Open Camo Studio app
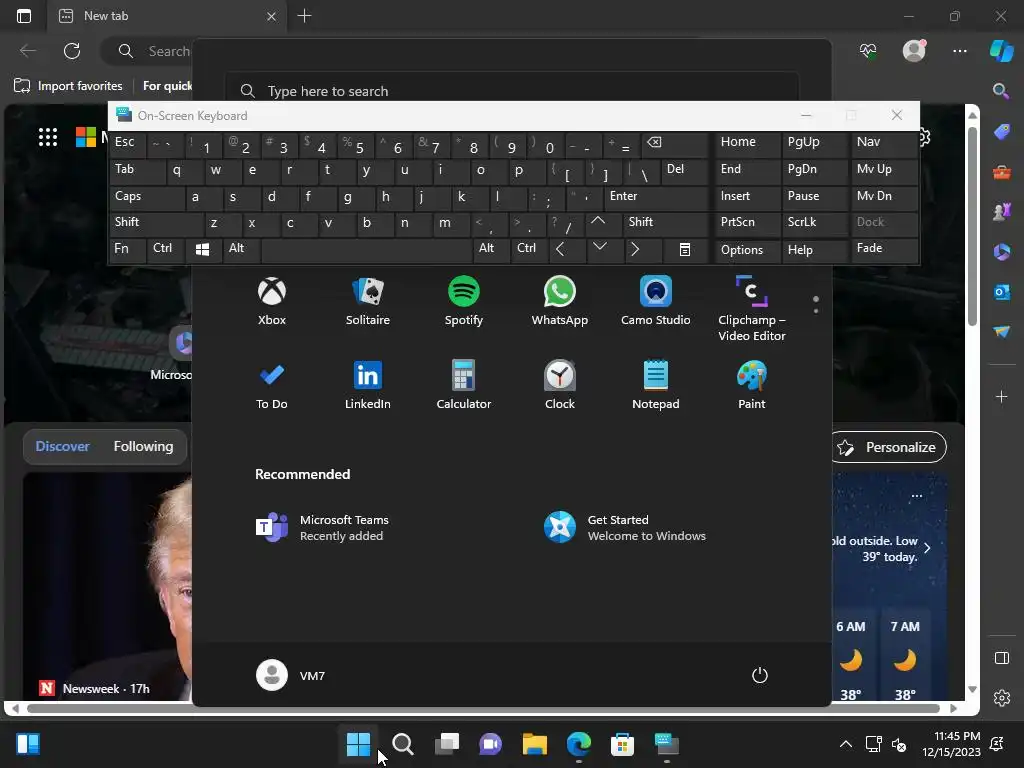Screen dimensions: 1024x768 (x=656, y=301)
